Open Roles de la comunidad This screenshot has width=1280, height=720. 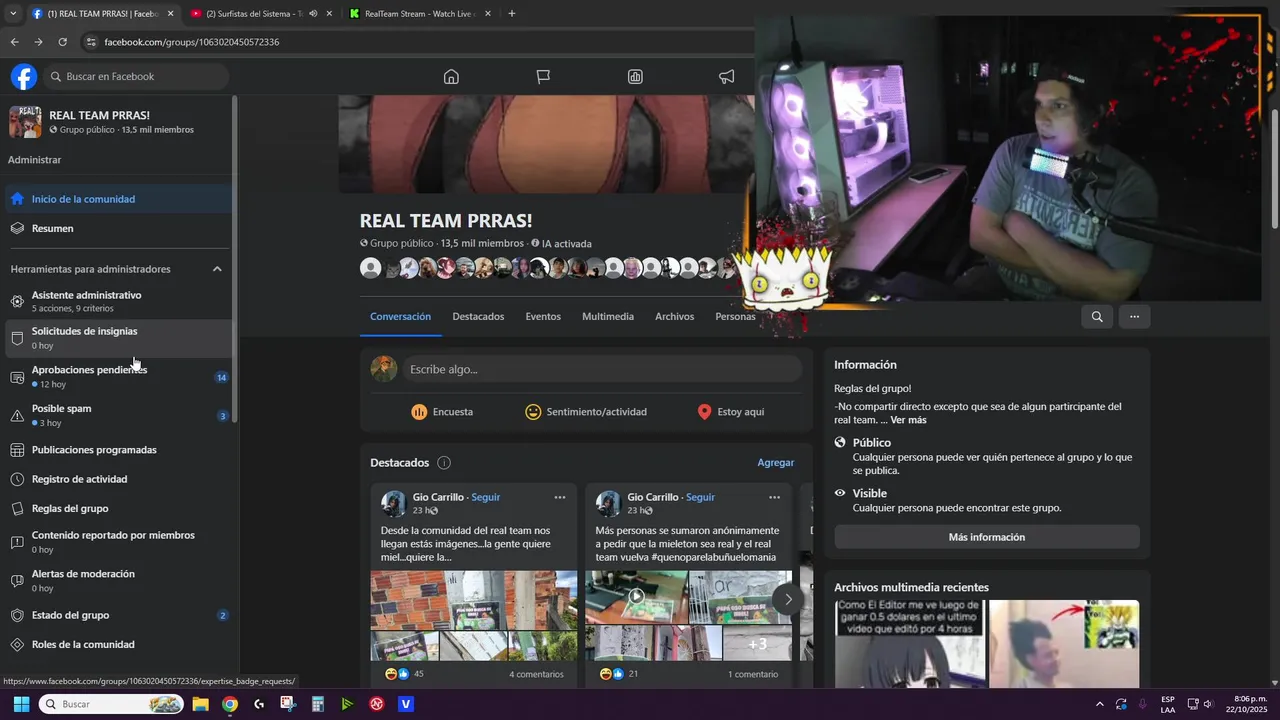pos(118,645)
